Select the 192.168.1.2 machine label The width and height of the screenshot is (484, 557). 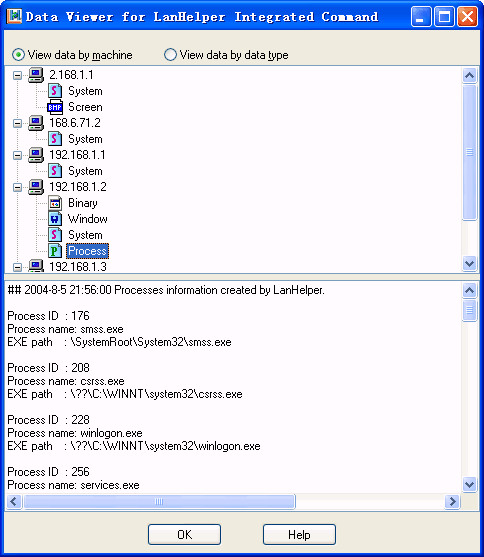click(77, 187)
